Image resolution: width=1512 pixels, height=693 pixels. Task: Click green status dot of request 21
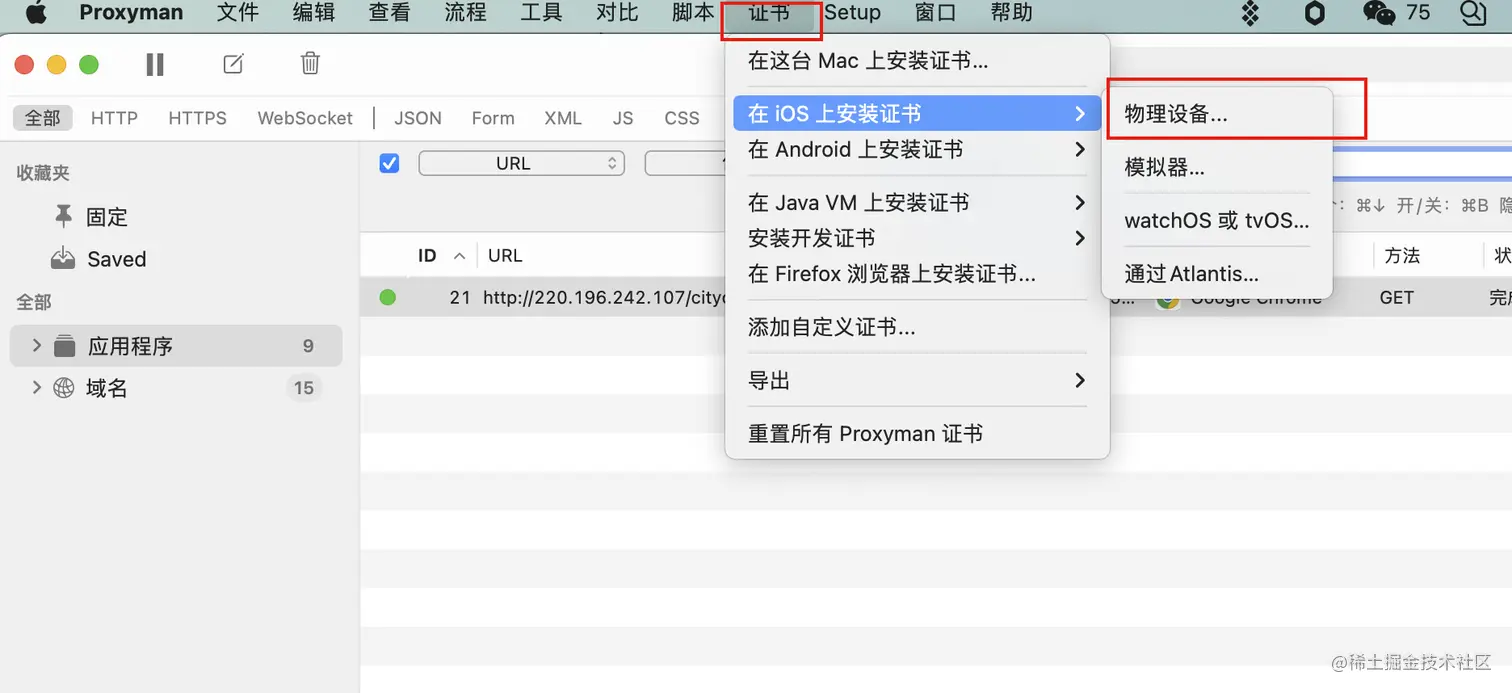tap(388, 297)
